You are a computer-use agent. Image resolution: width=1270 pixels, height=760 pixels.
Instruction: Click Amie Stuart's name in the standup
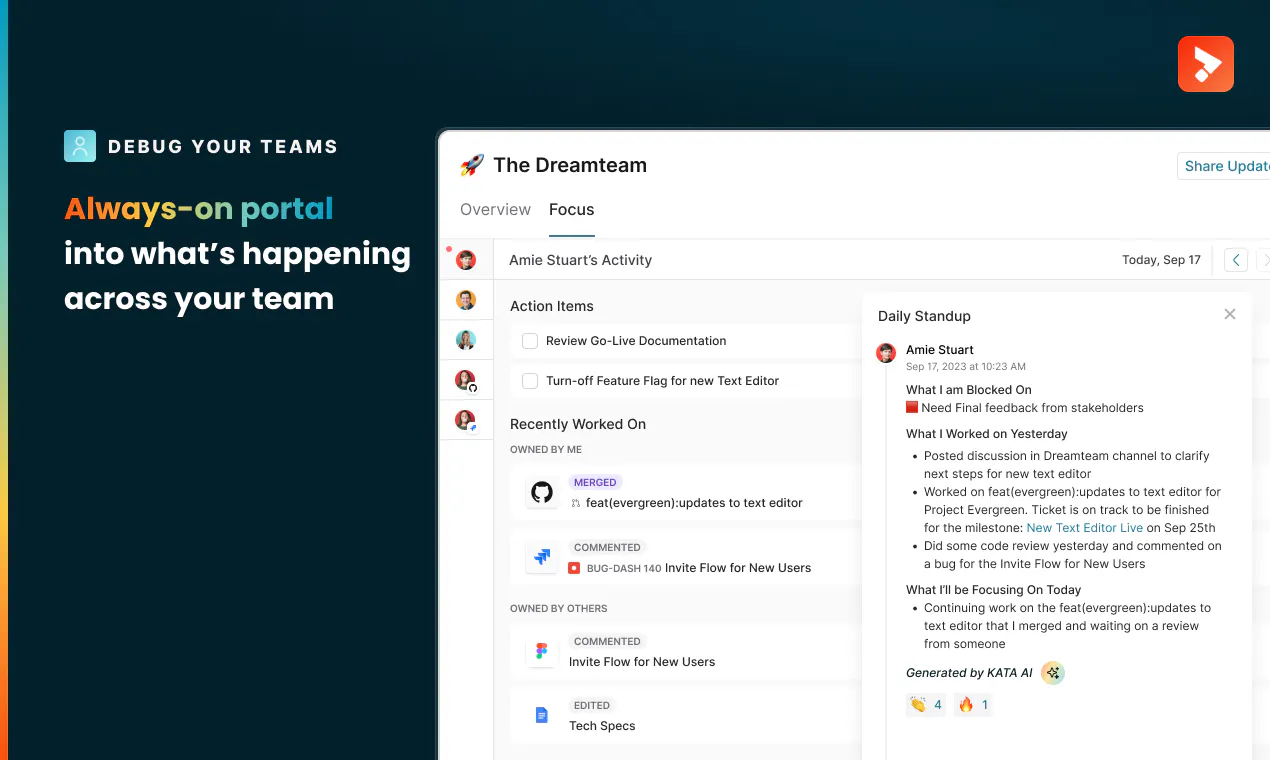point(940,350)
